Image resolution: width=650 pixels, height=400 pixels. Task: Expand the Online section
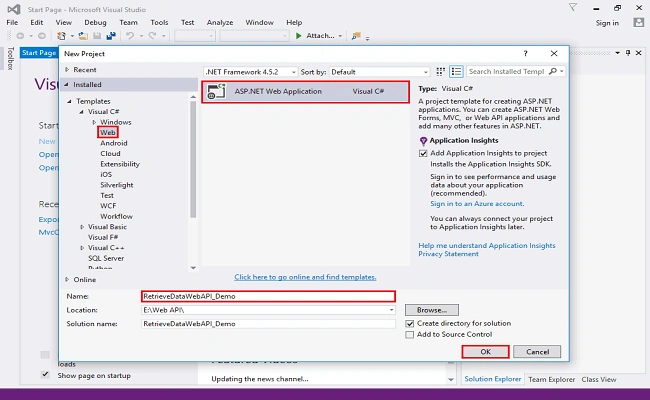tap(67, 280)
